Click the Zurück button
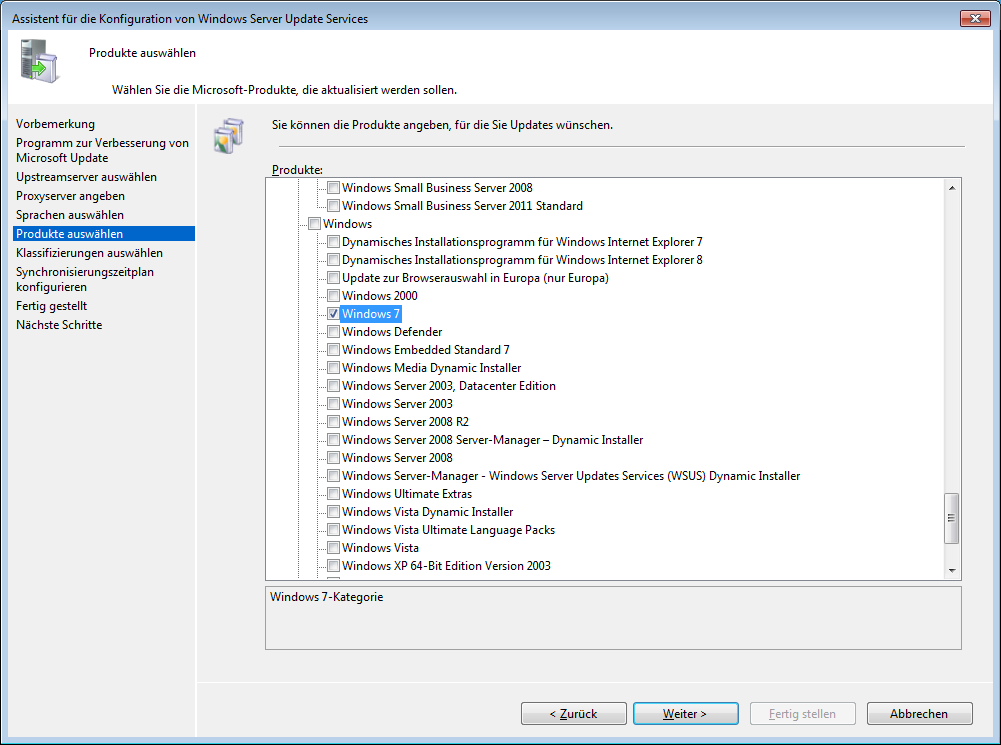 (573, 714)
